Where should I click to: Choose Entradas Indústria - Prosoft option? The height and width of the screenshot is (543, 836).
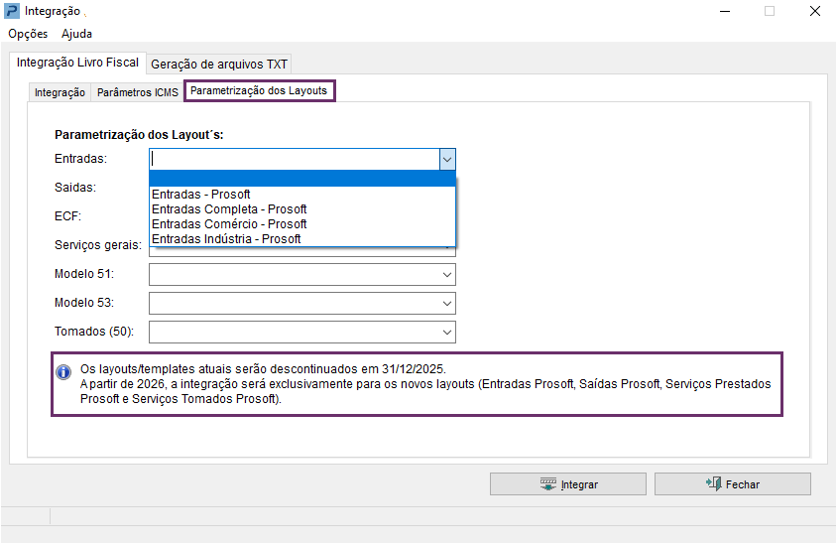[x=302, y=239]
